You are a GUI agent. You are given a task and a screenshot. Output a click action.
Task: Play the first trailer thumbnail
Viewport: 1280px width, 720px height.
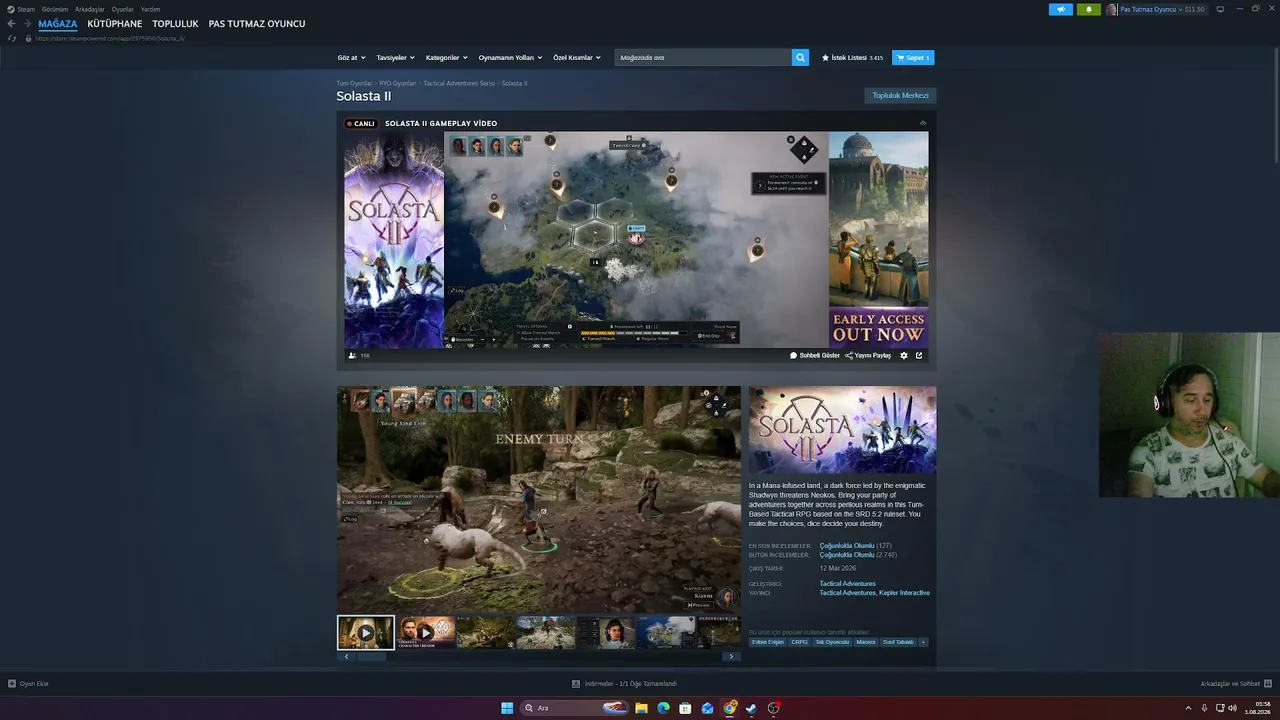pyautogui.click(x=366, y=632)
